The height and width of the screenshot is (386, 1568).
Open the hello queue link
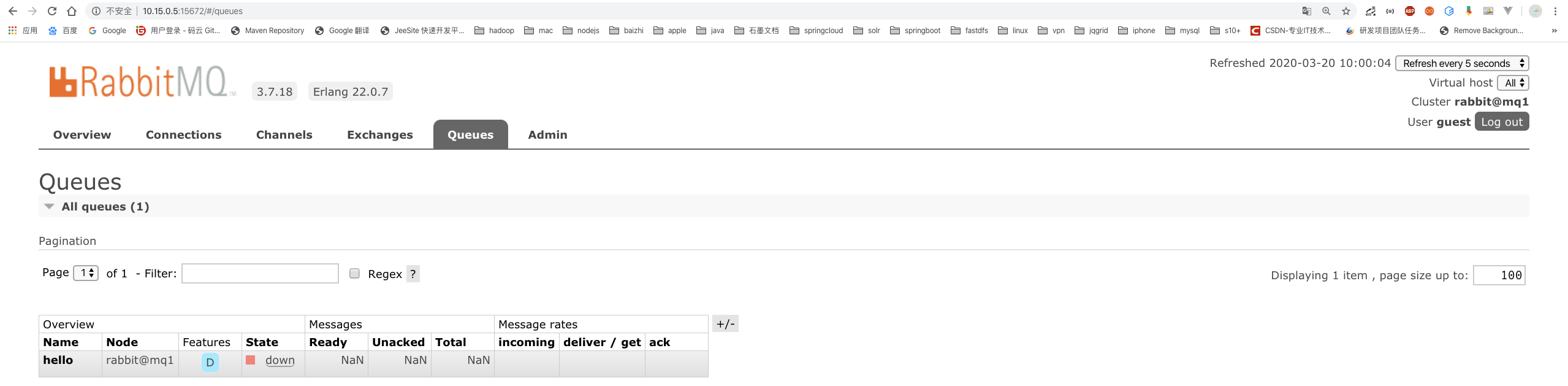click(58, 360)
